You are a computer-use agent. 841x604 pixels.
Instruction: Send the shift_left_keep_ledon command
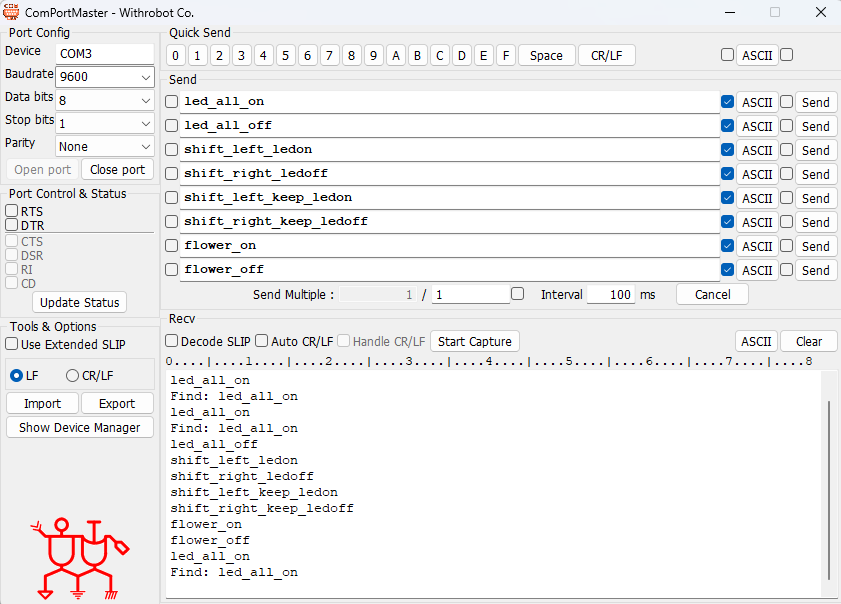(816, 198)
